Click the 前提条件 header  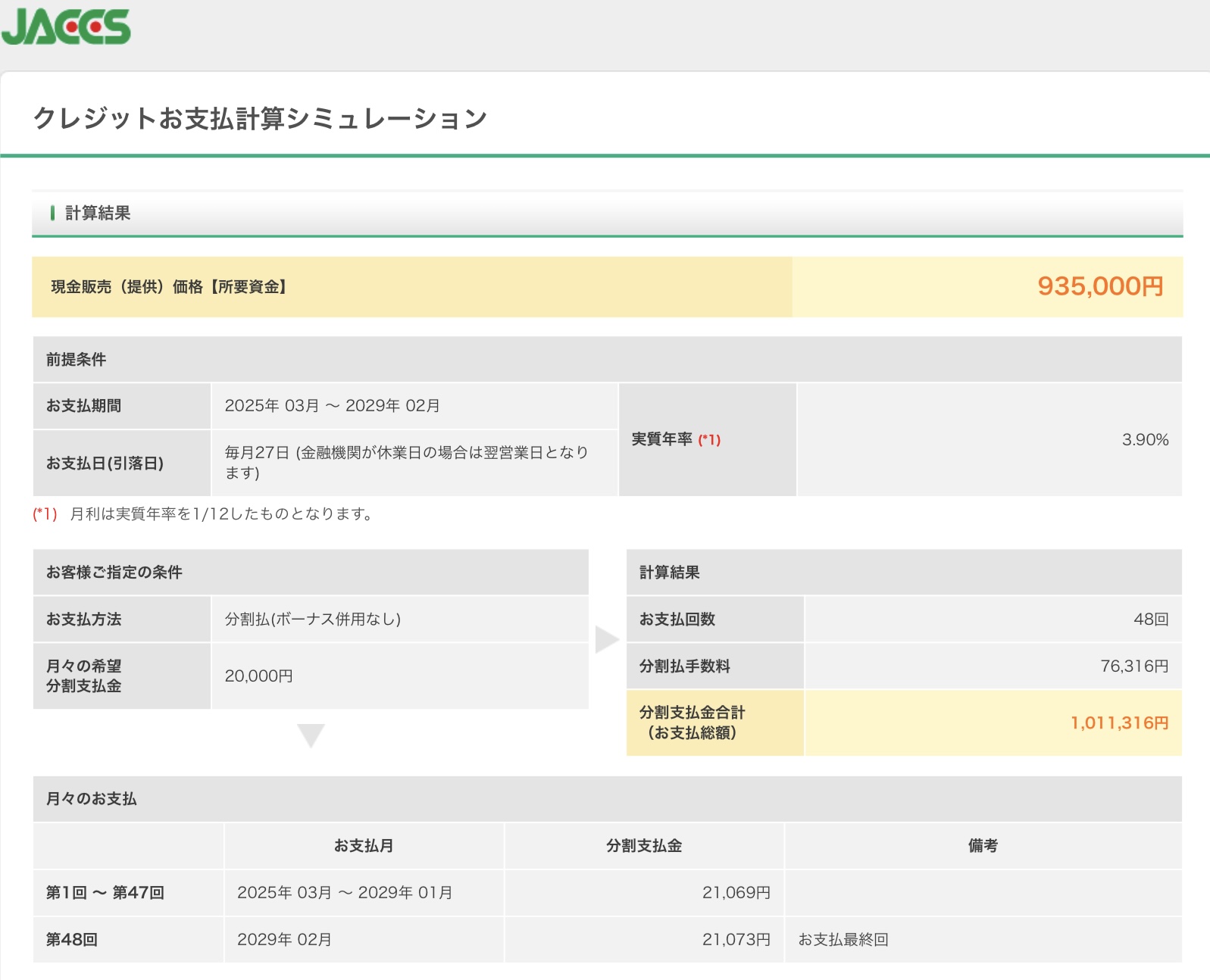76,359
